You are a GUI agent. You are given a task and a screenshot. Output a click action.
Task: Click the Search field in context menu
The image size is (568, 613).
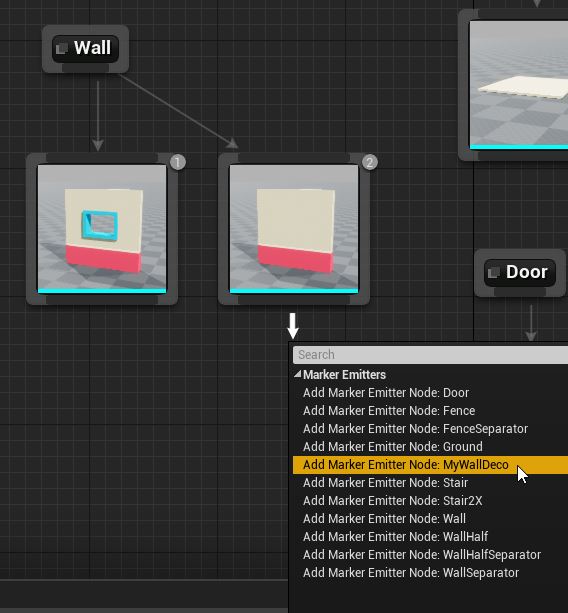coord(430,355)
